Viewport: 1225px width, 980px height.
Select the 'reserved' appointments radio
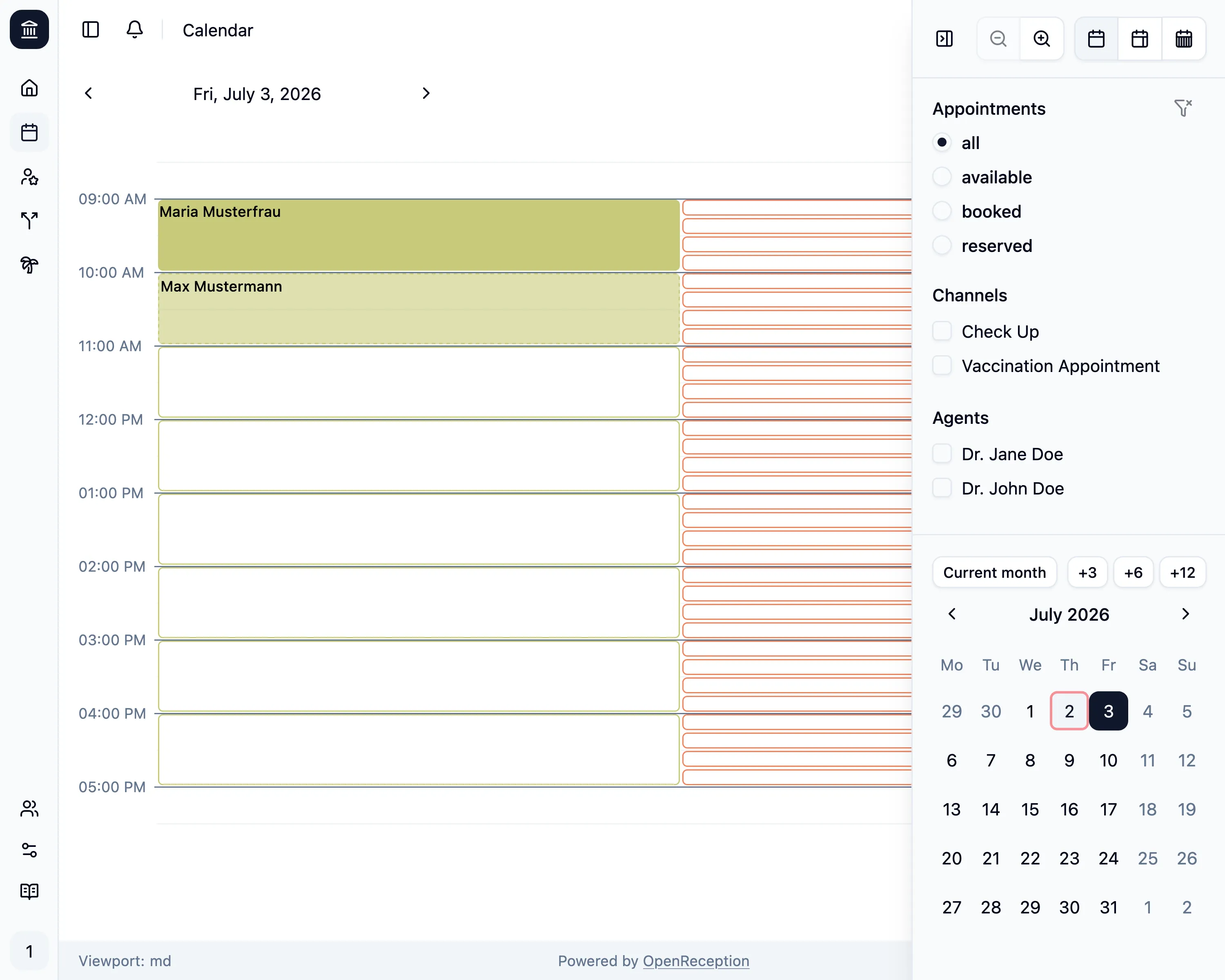pos(942,245)
